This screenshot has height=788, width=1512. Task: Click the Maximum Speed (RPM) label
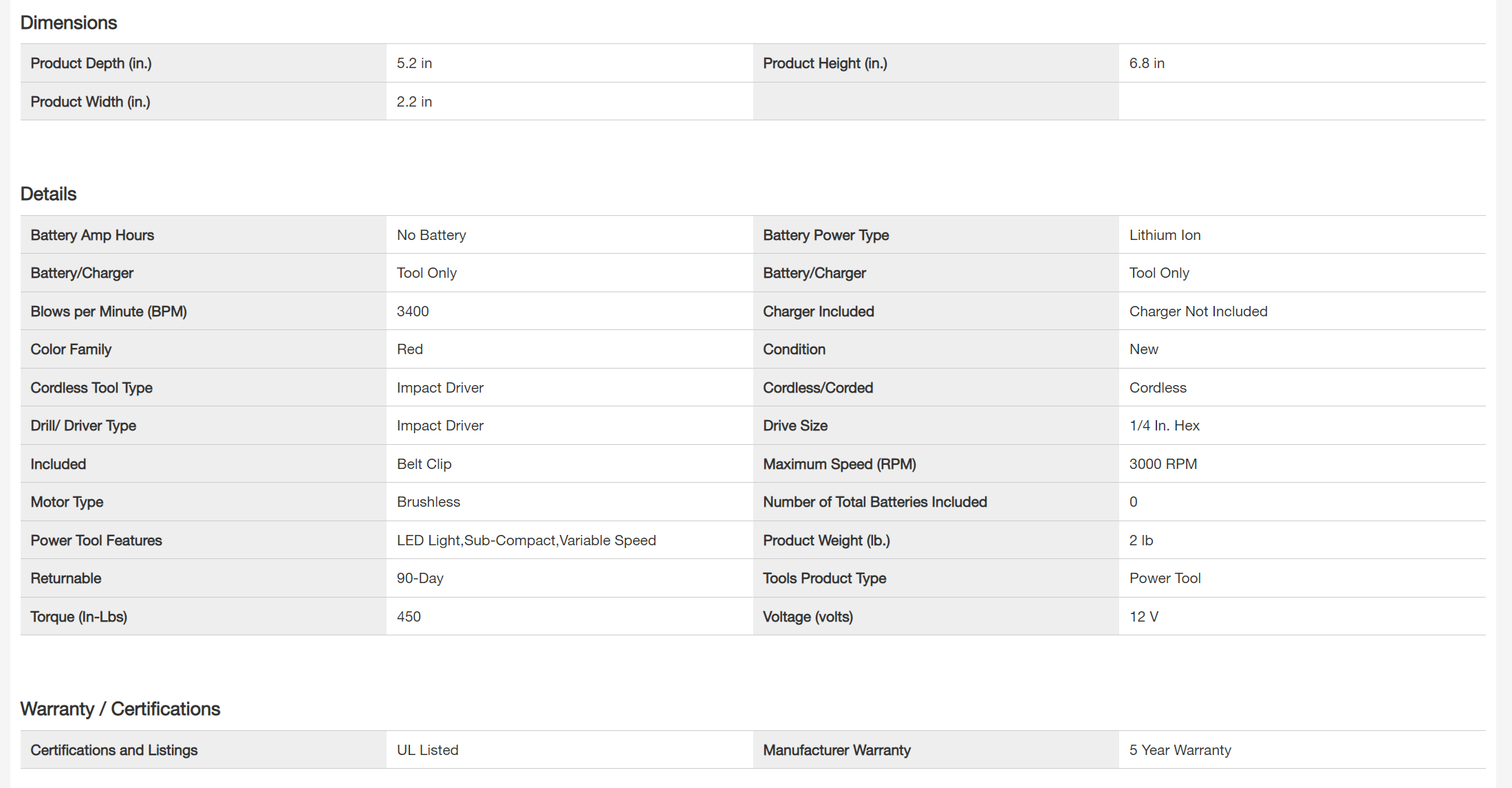[839, 464]
